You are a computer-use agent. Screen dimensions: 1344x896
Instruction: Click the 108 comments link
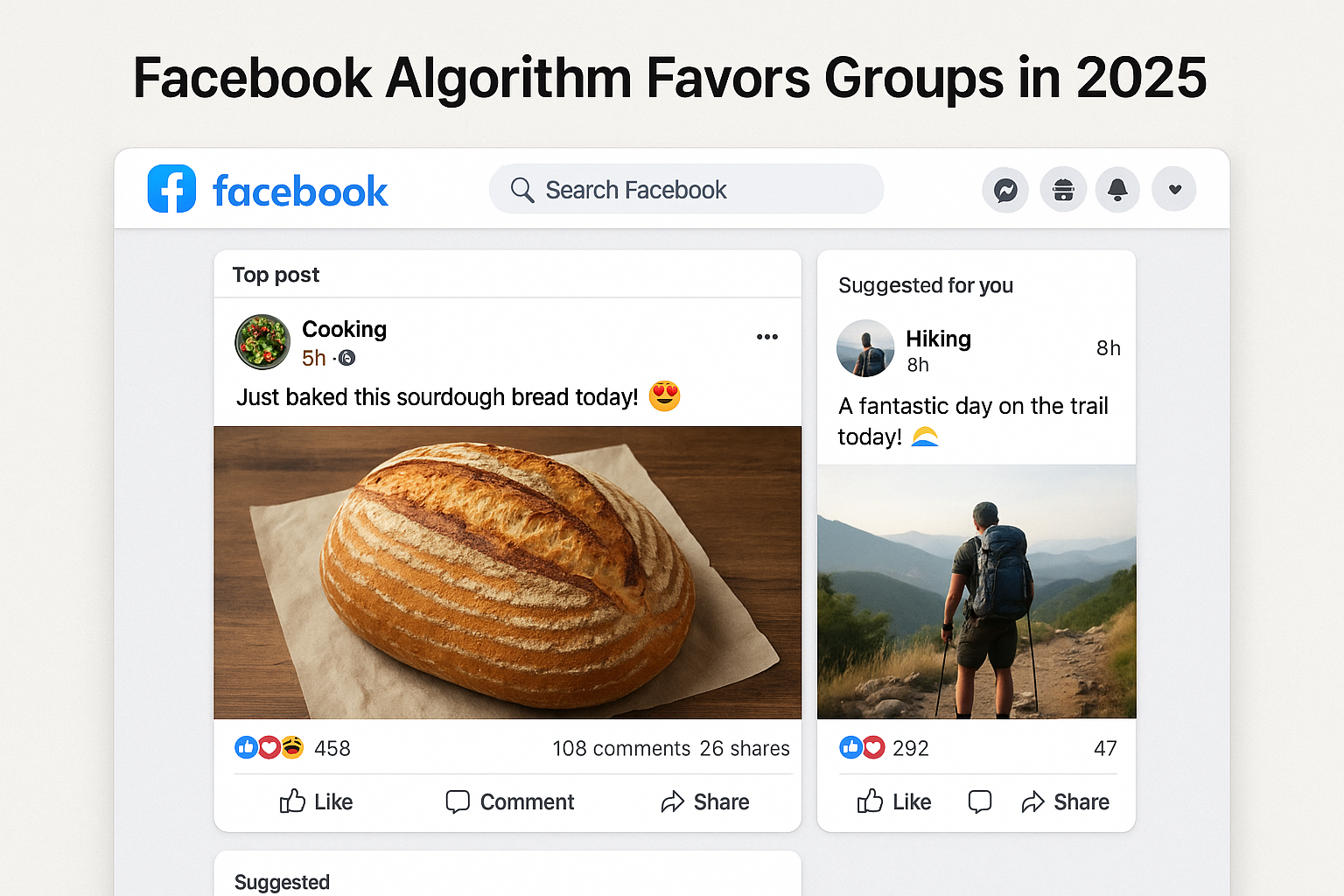pos(620,748)
